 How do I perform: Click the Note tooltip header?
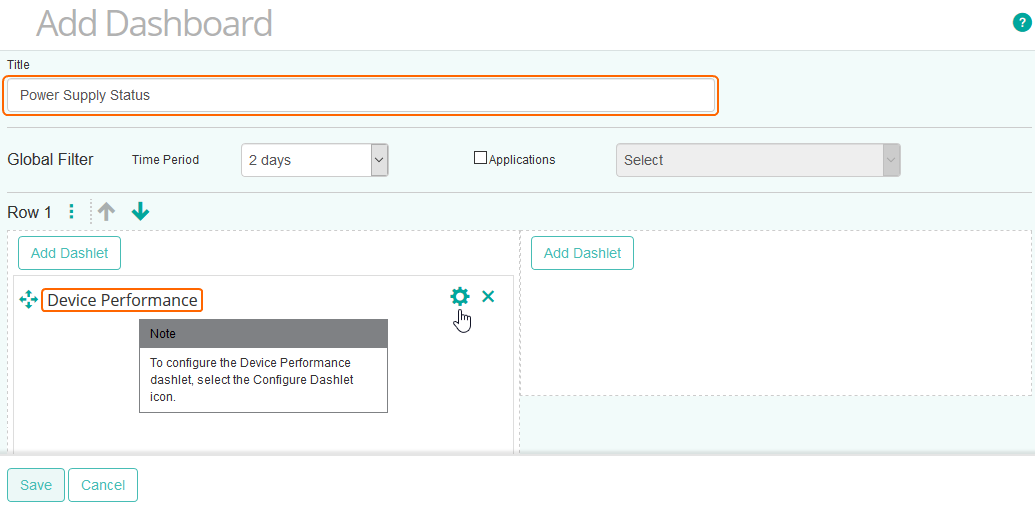263,334
